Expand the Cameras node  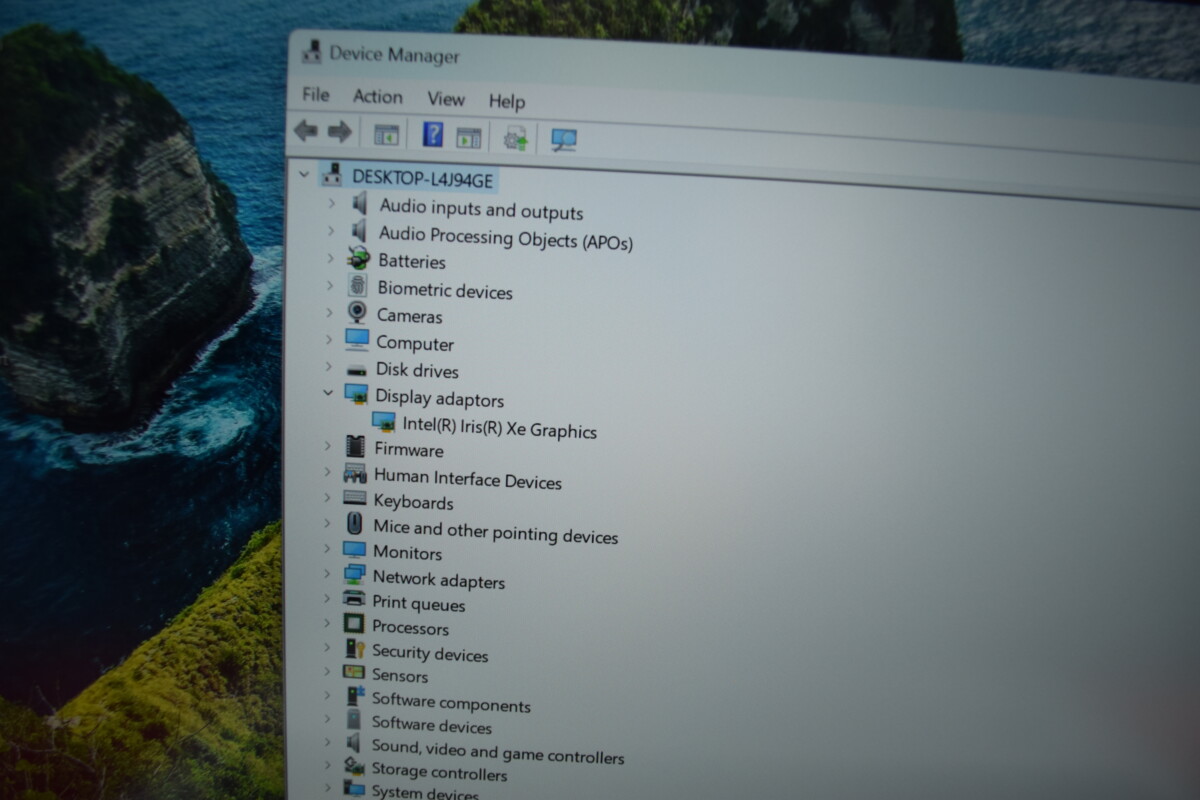(x=329, y=313)
